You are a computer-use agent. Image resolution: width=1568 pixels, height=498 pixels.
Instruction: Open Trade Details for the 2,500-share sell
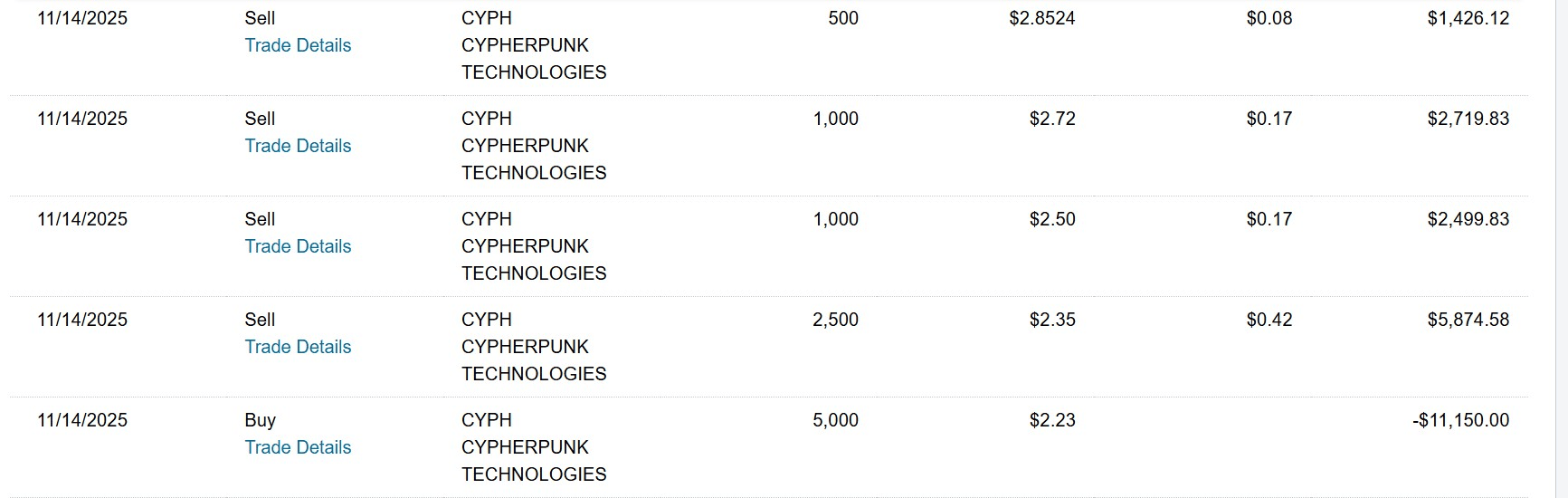[298, 347]
